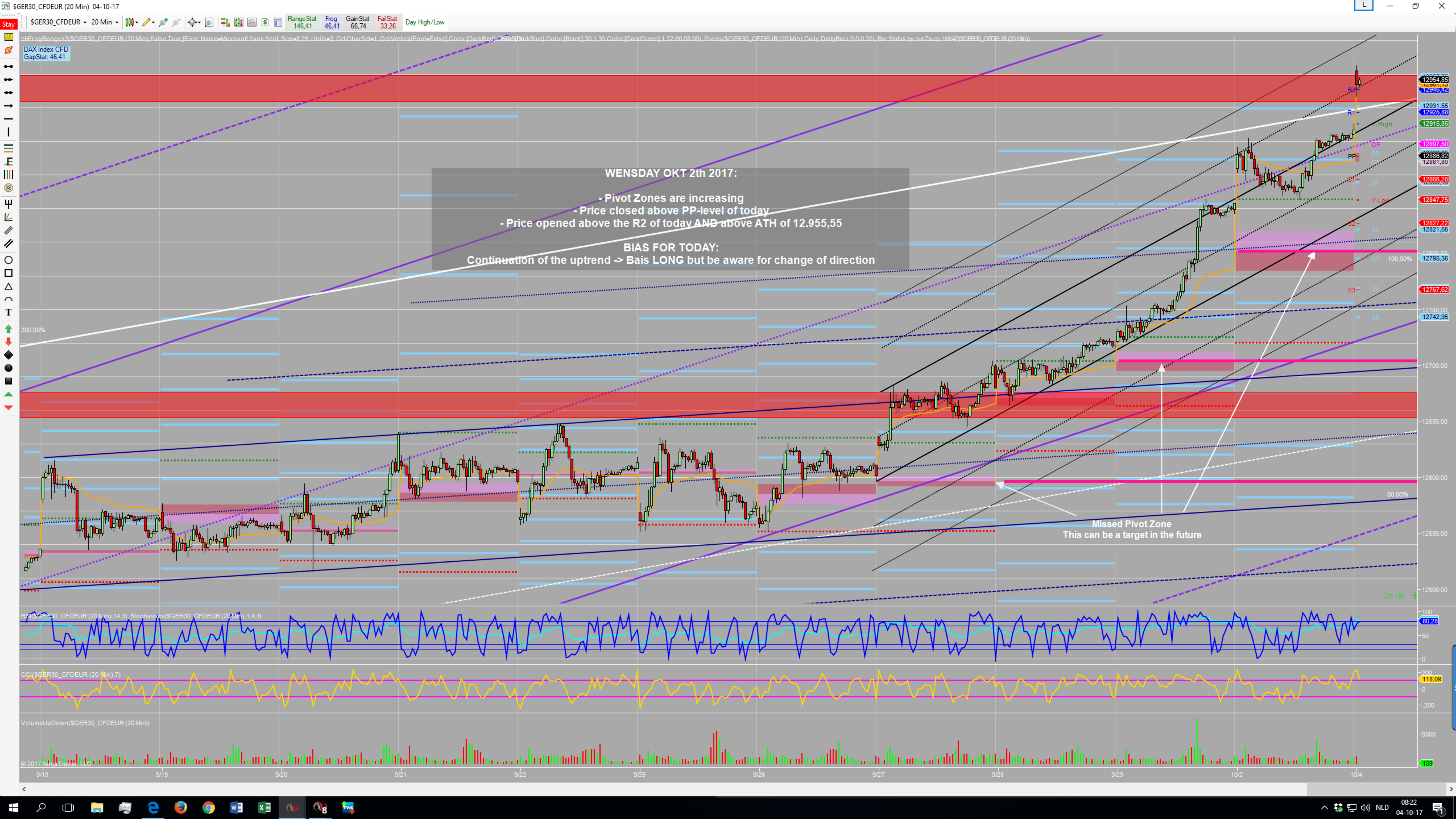Viewport: 1456px width, 819px height.
Task: Select the arc drawing tool
Action: (x=9, y=299)
